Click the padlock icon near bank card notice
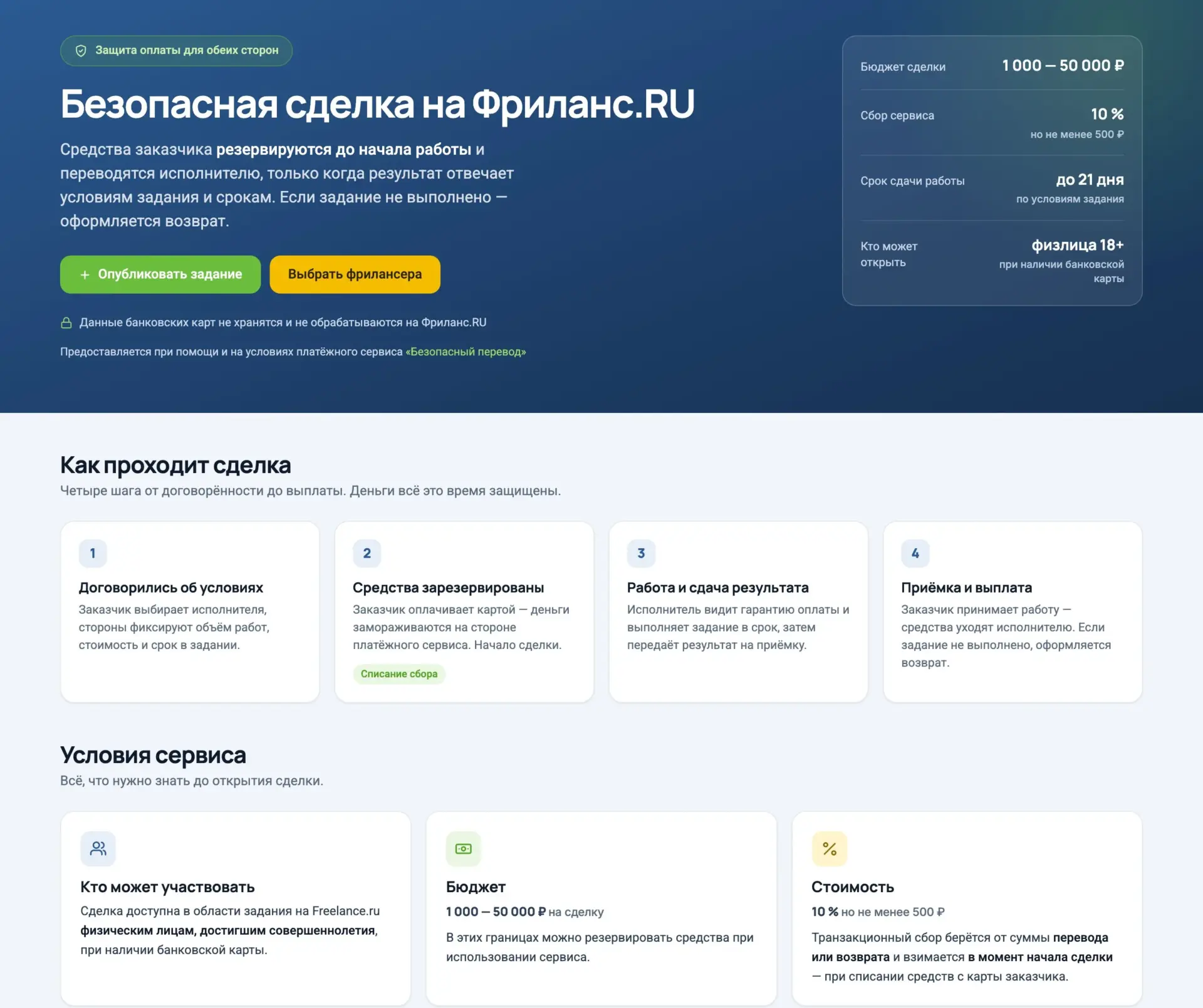This screenshot has height=1008, width=1203. [x=66, y=323]
